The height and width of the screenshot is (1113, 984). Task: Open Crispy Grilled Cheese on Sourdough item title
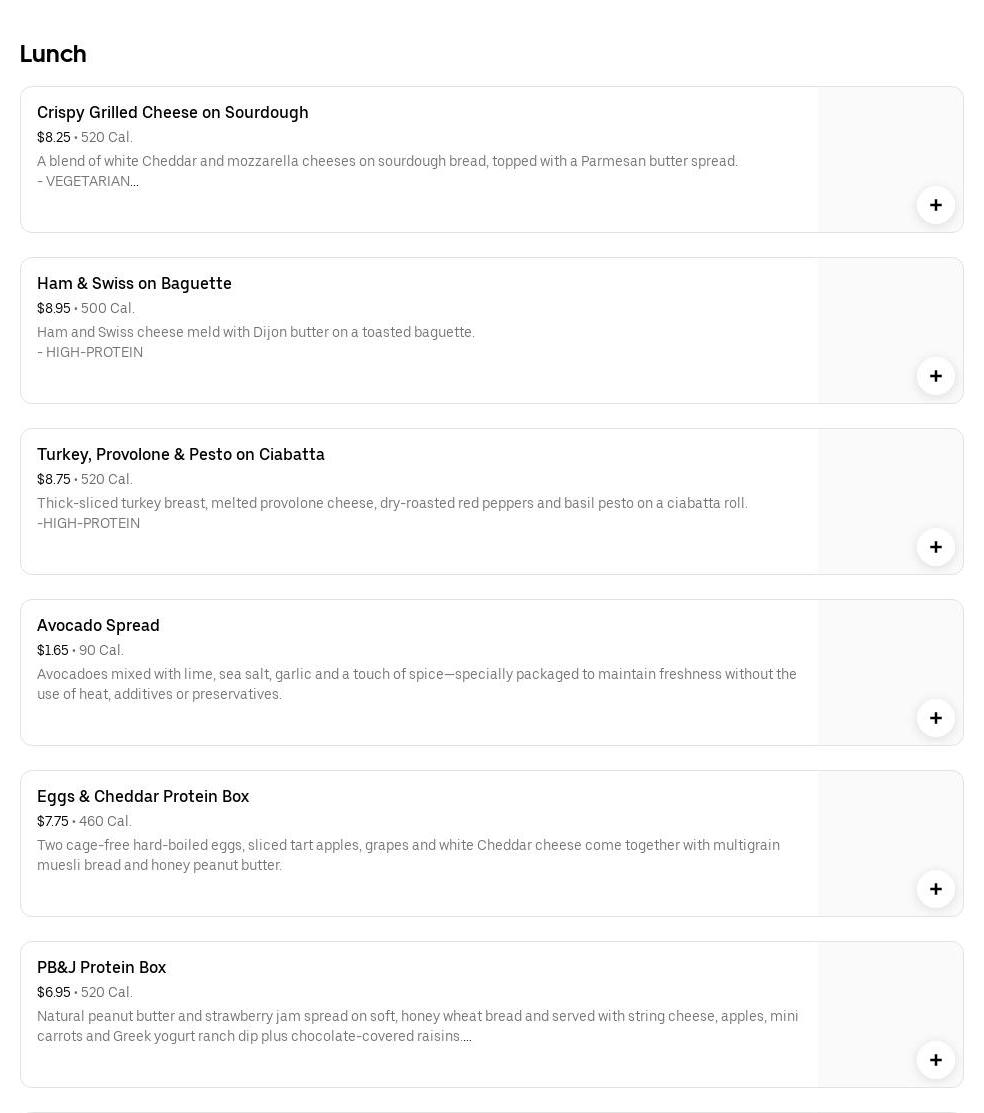pos(172,113)
